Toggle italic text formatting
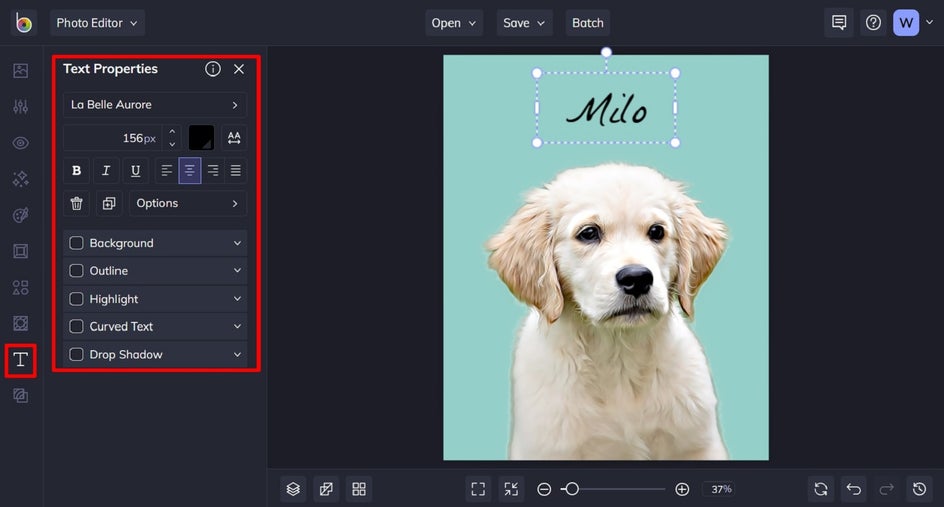944x507 pixels. [x=106, y=170]
